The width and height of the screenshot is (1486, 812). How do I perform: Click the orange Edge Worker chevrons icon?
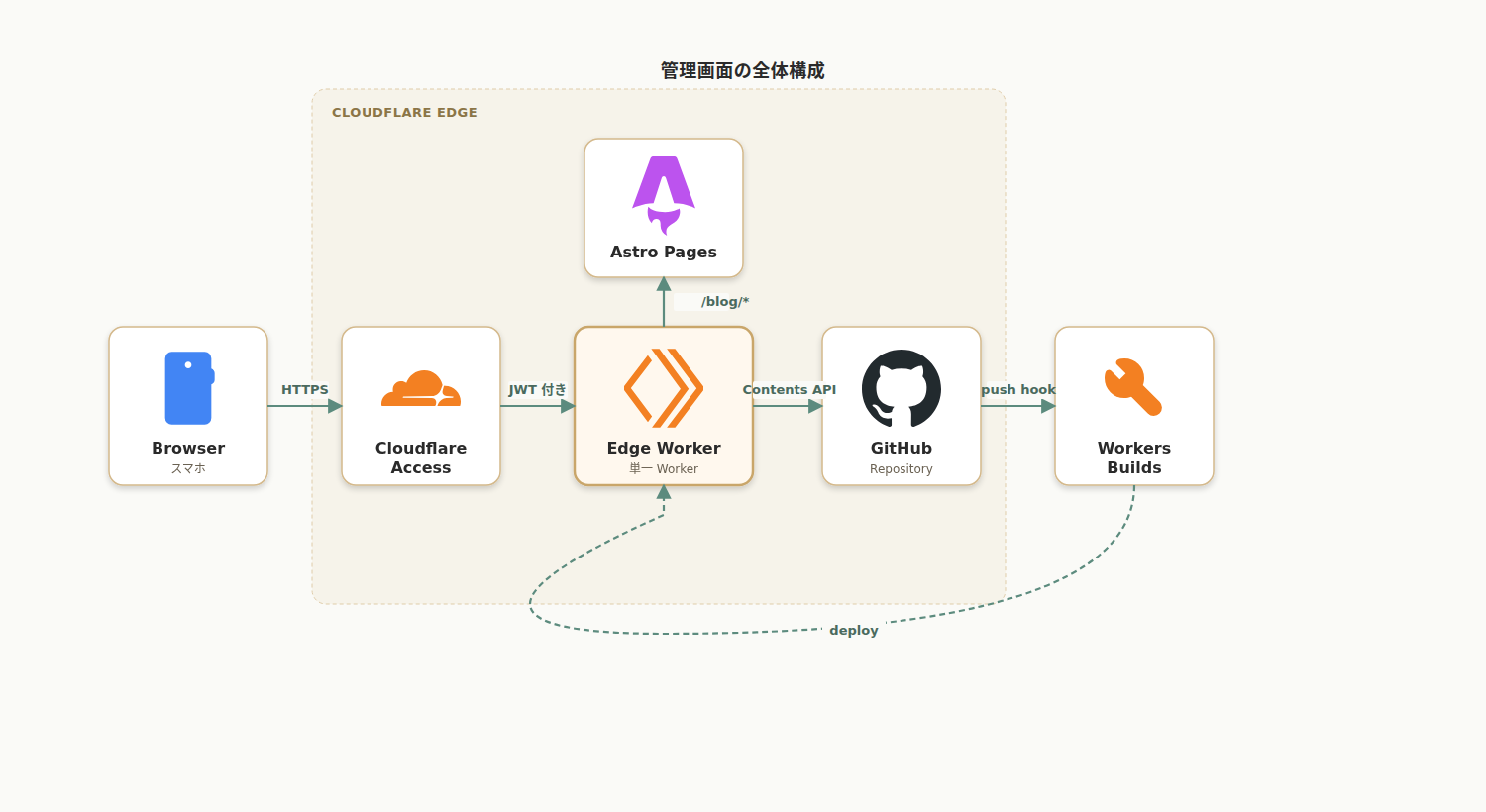click(664, 388)
